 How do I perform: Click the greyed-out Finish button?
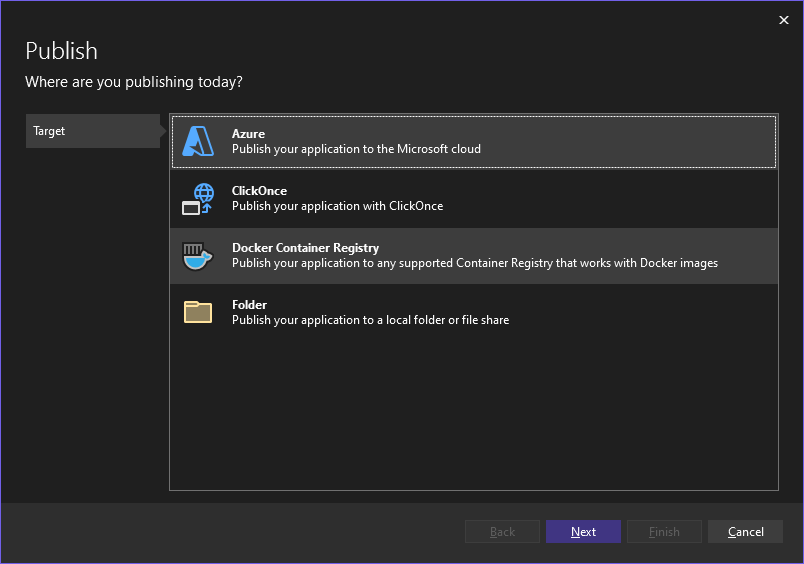tap(664, 532)
